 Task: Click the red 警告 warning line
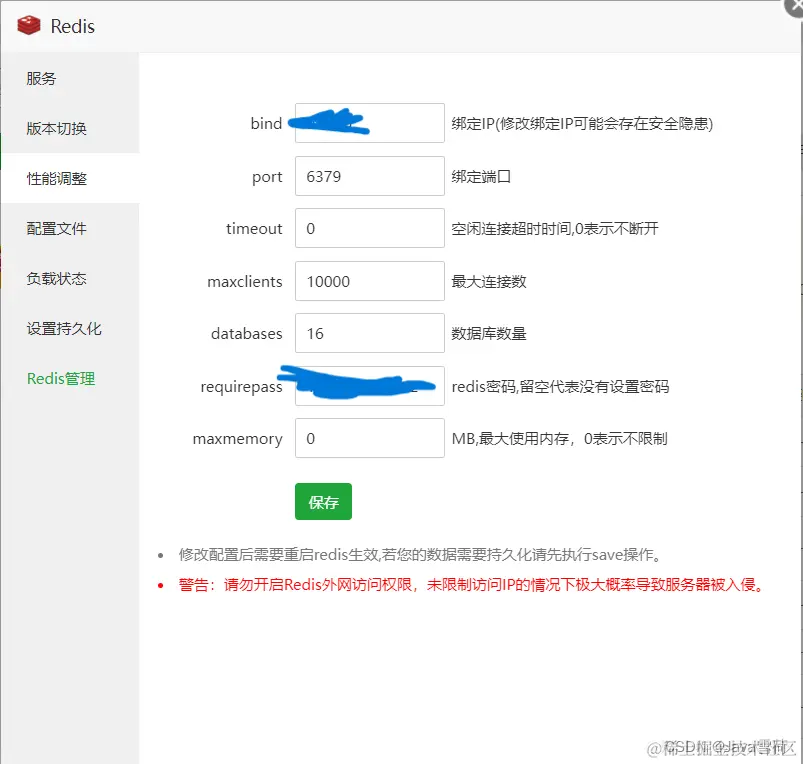coord(472,585)
